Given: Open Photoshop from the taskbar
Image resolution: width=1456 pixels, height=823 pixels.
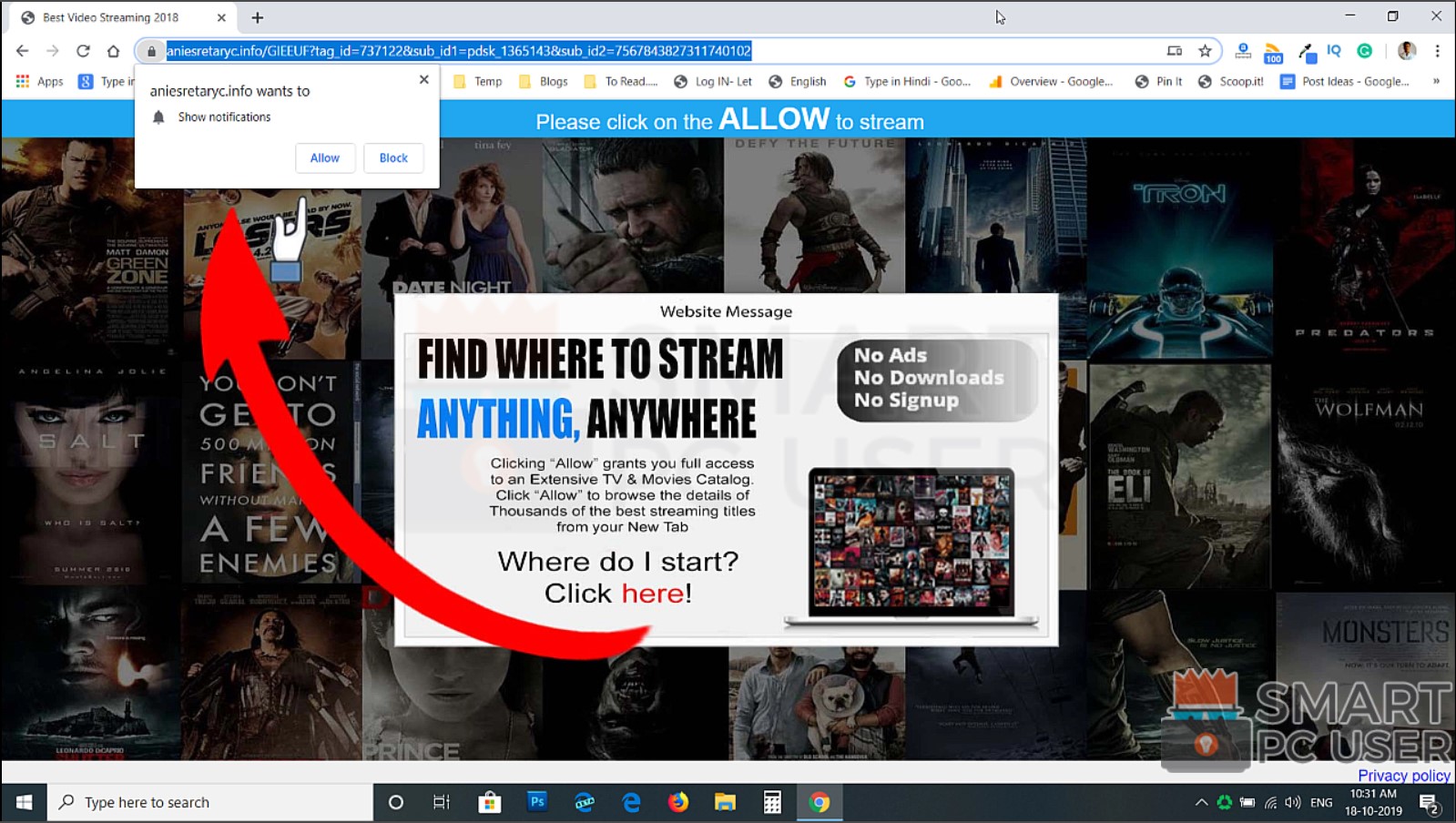Looking at the screenshot, I should 536,802.
